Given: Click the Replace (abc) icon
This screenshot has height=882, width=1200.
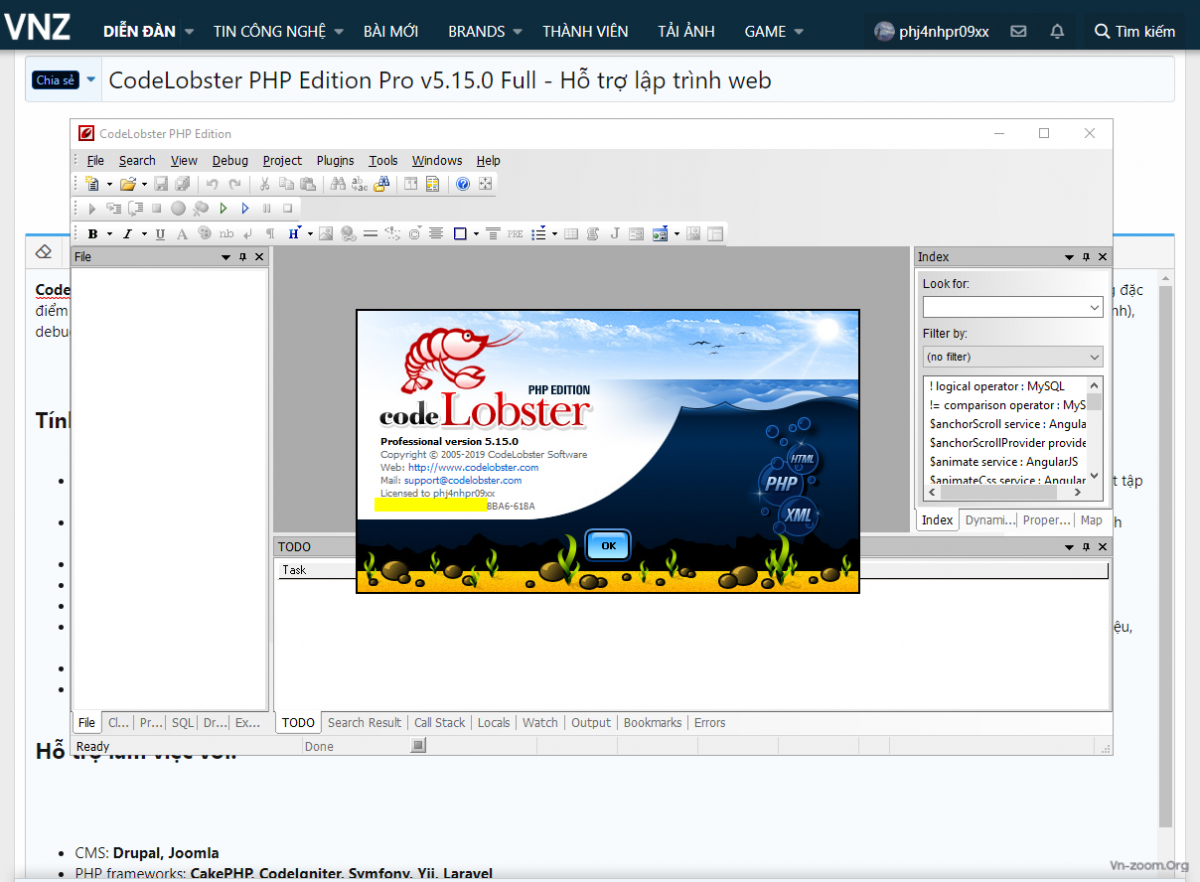Looking at the screenshot, I should point(359,184).
